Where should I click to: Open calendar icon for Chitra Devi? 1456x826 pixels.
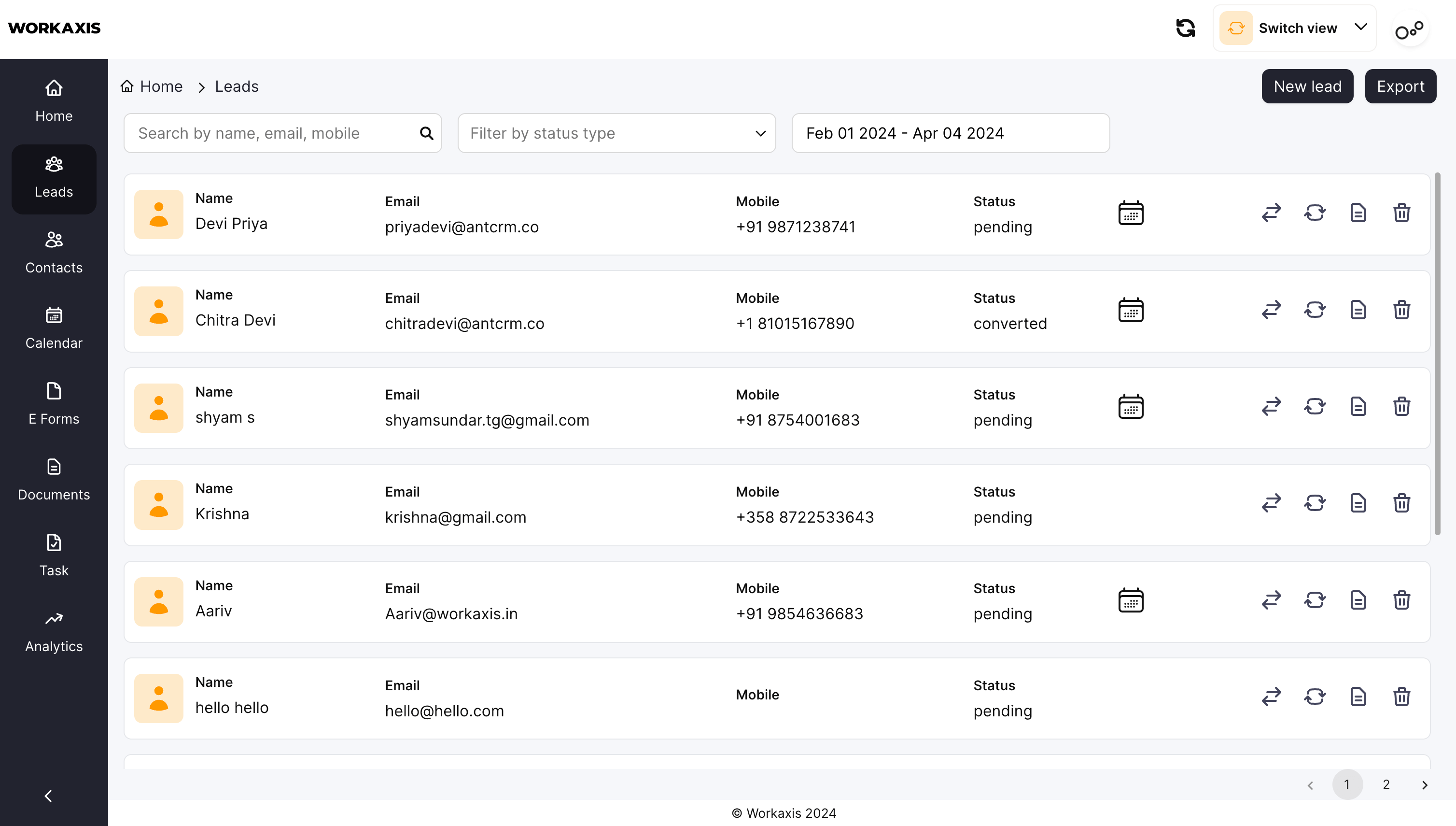(x=1131, y=310)
